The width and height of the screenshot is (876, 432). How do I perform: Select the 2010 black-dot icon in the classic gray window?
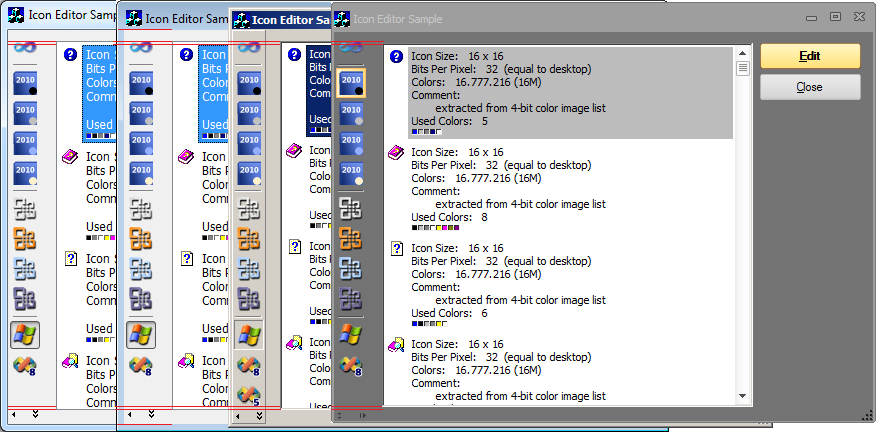pos(249,84)
